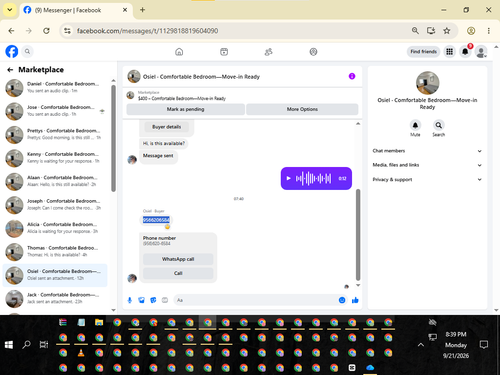Select the Messenger Facebook browser tab
This screenshot has width=500, height=375.
(x=75, y=10)
